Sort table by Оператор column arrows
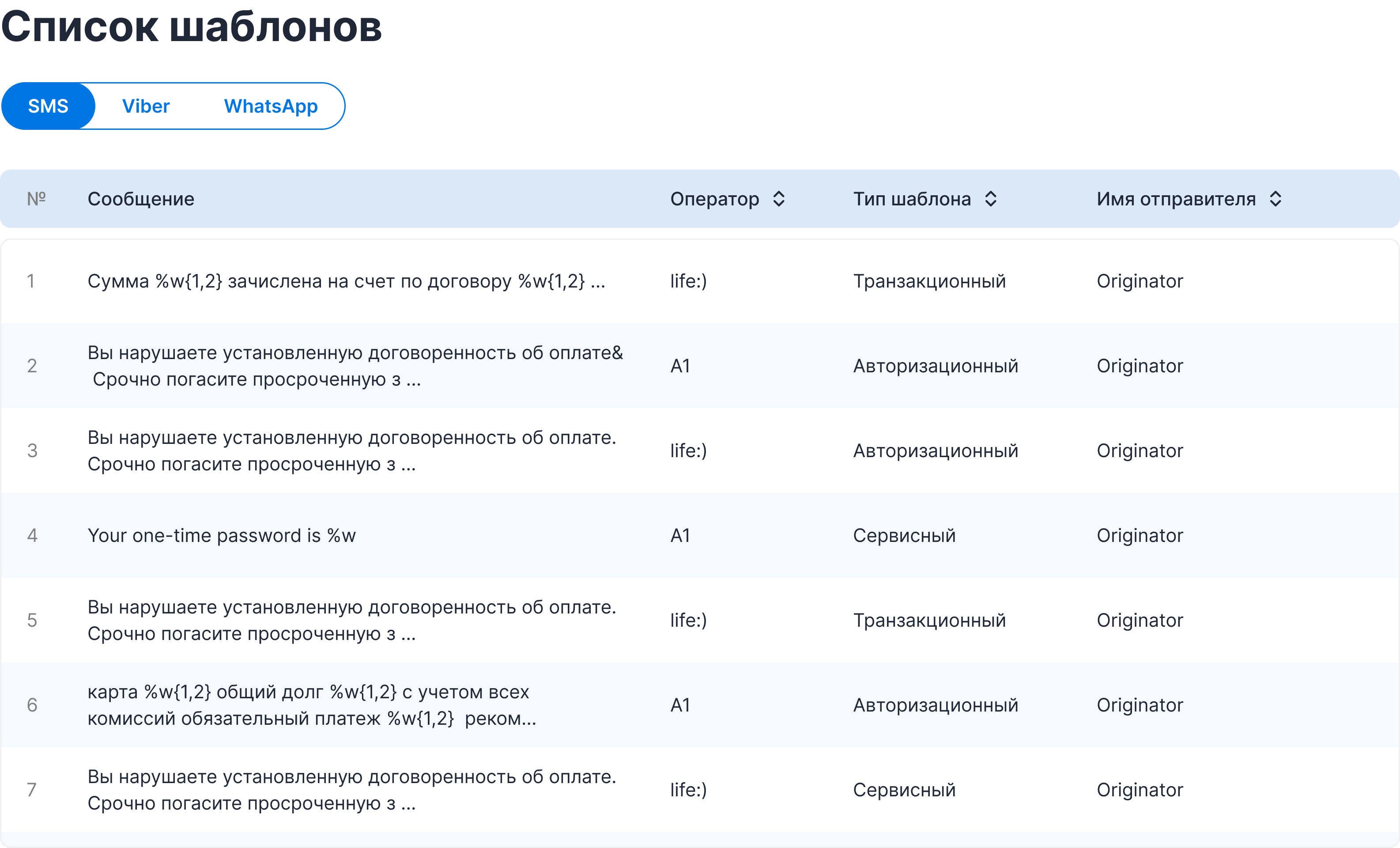Viewport: 1400px width, 848px height. 778,199
